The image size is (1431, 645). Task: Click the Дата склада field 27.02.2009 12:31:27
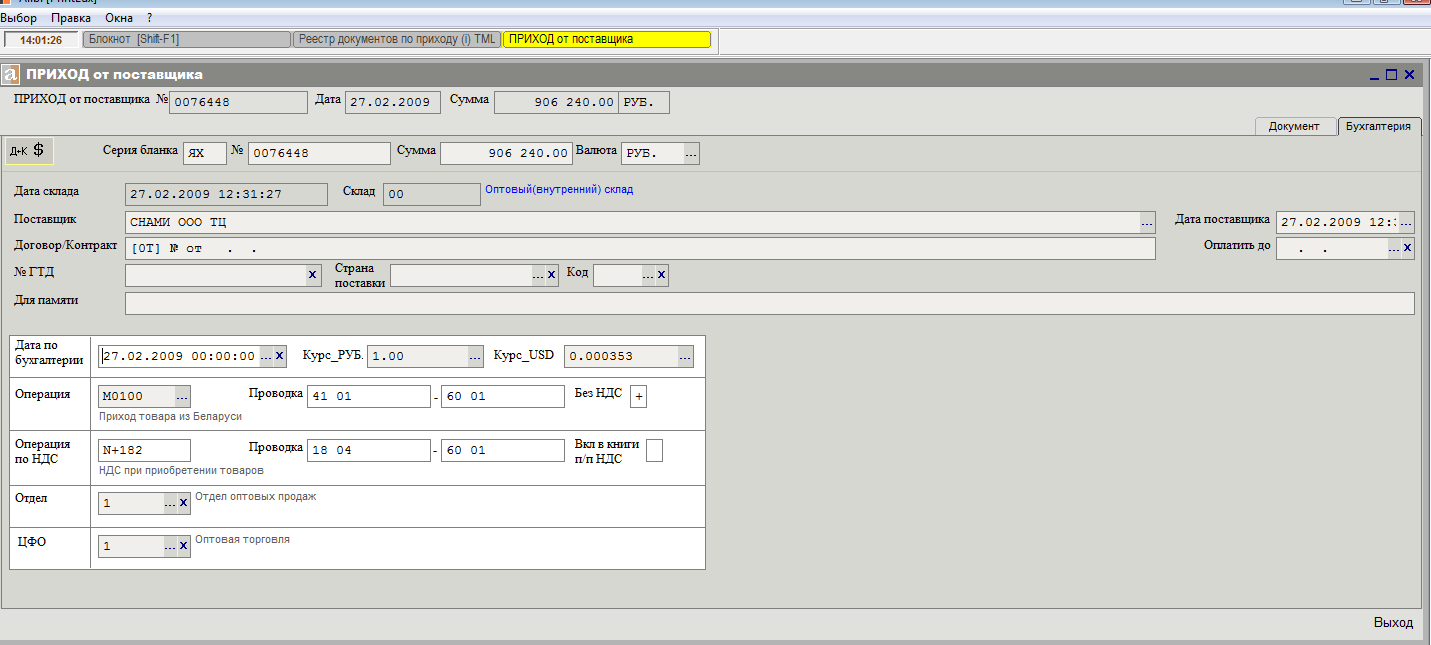[x=226, y=194]
